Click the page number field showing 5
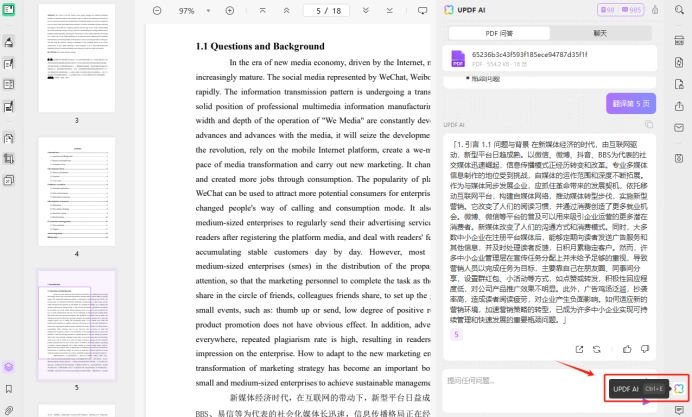 click(327, 11)
